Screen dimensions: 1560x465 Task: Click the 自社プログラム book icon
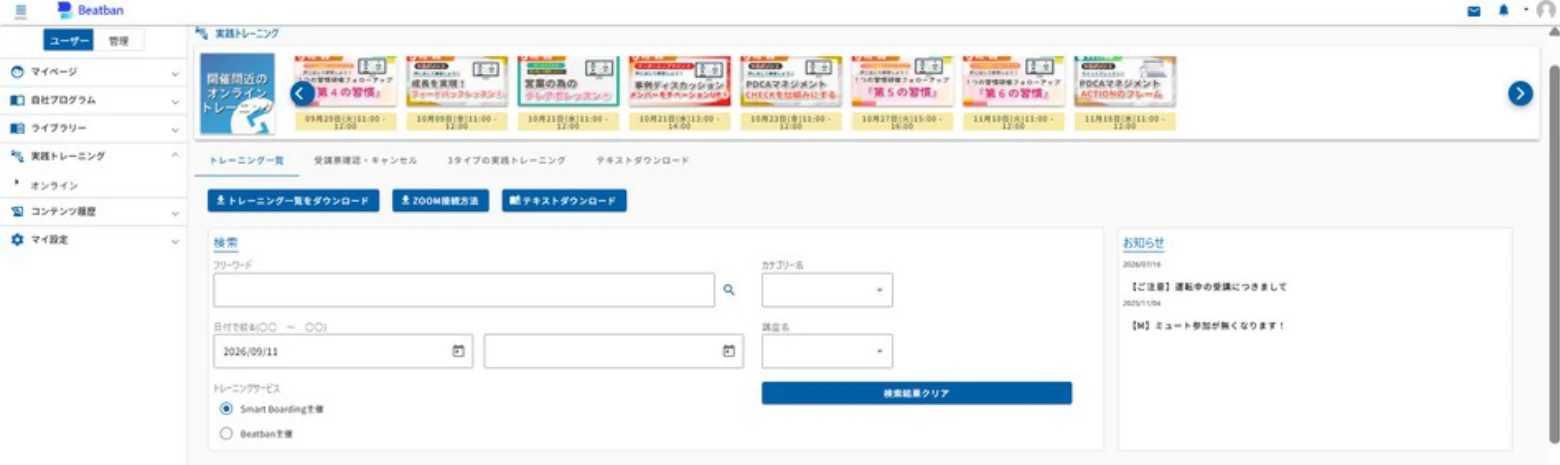[17, 101]
